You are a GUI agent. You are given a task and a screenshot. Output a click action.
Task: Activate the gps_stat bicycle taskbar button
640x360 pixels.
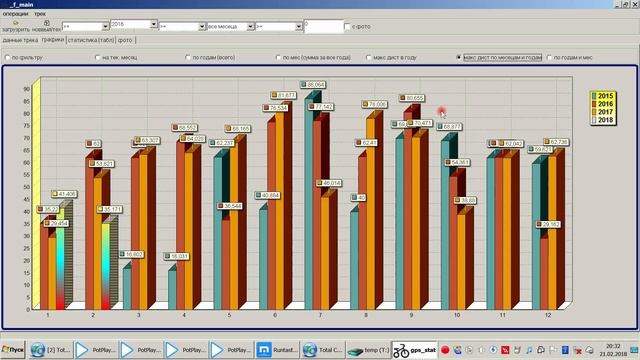pos(414,350)
